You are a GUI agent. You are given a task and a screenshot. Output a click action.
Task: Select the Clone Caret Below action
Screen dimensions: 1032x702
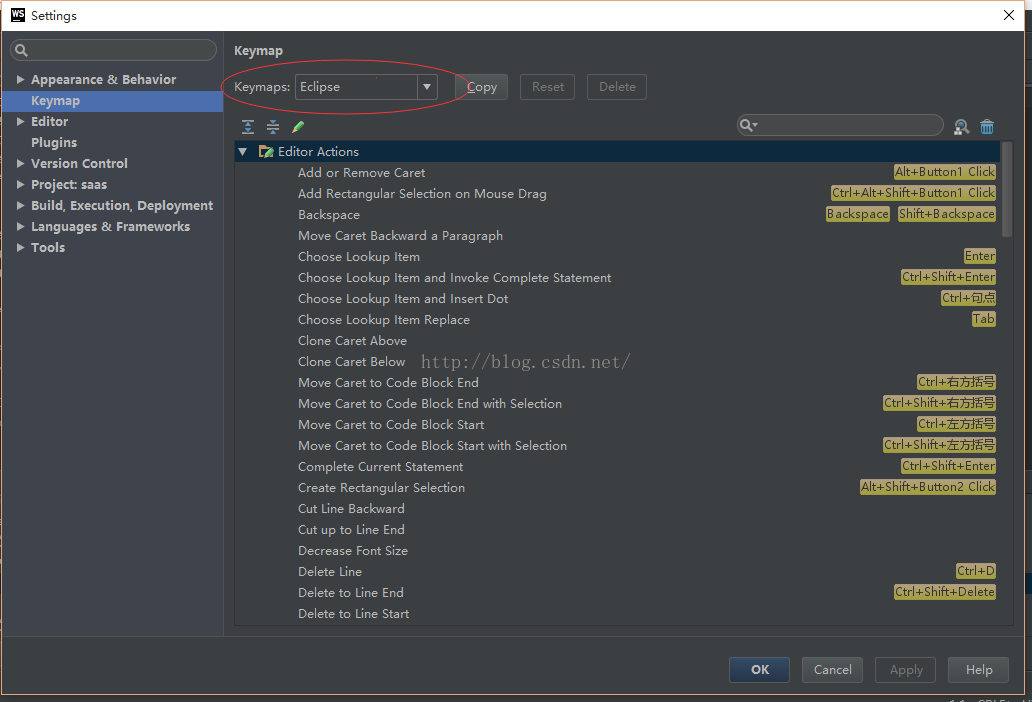[x=617, y=362]
